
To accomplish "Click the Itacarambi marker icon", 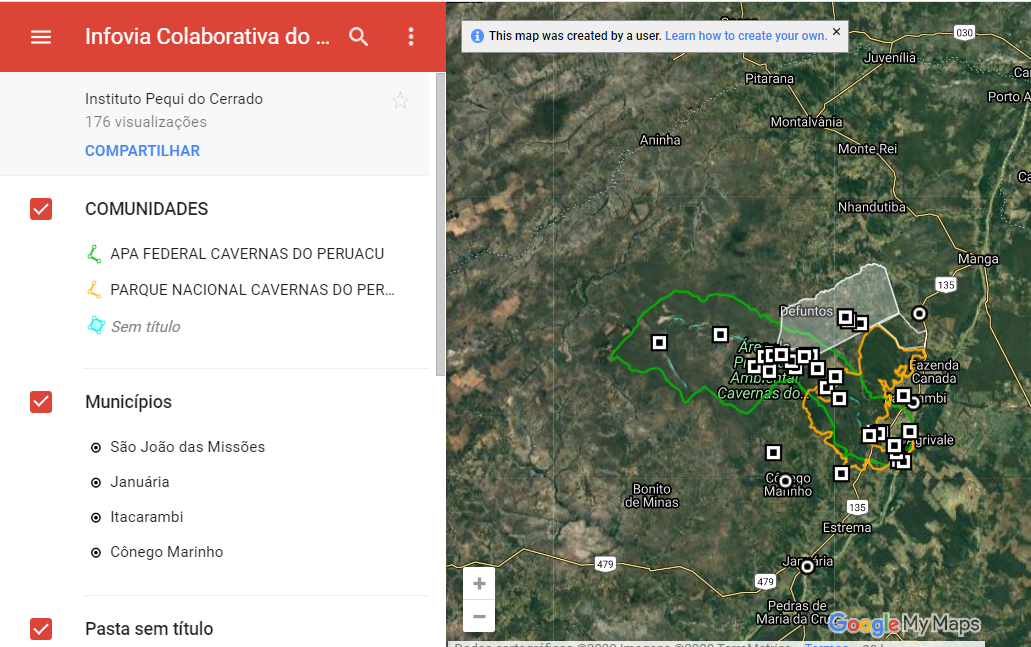I will [x=95, y=517].
